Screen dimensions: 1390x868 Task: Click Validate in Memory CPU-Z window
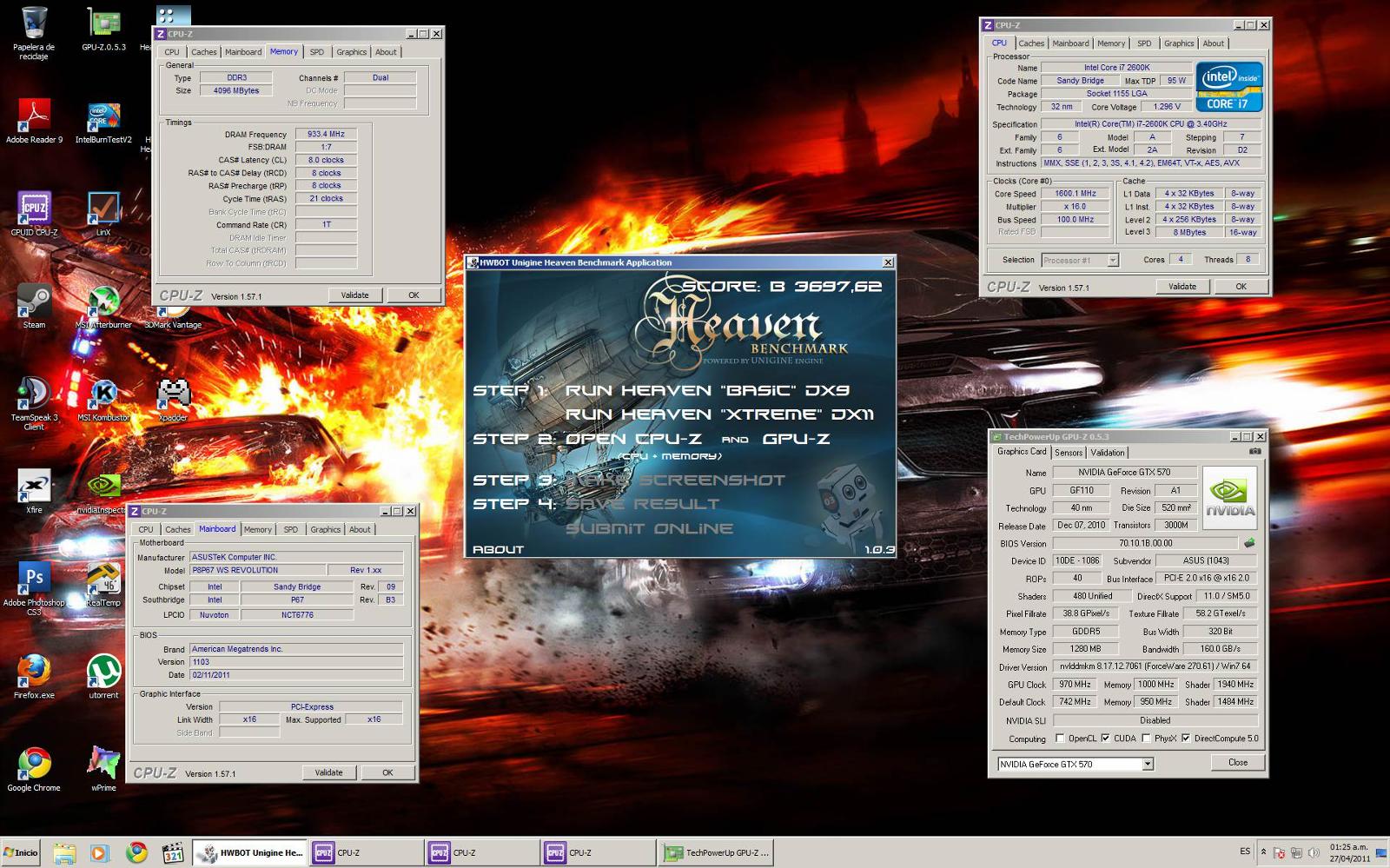354,295
